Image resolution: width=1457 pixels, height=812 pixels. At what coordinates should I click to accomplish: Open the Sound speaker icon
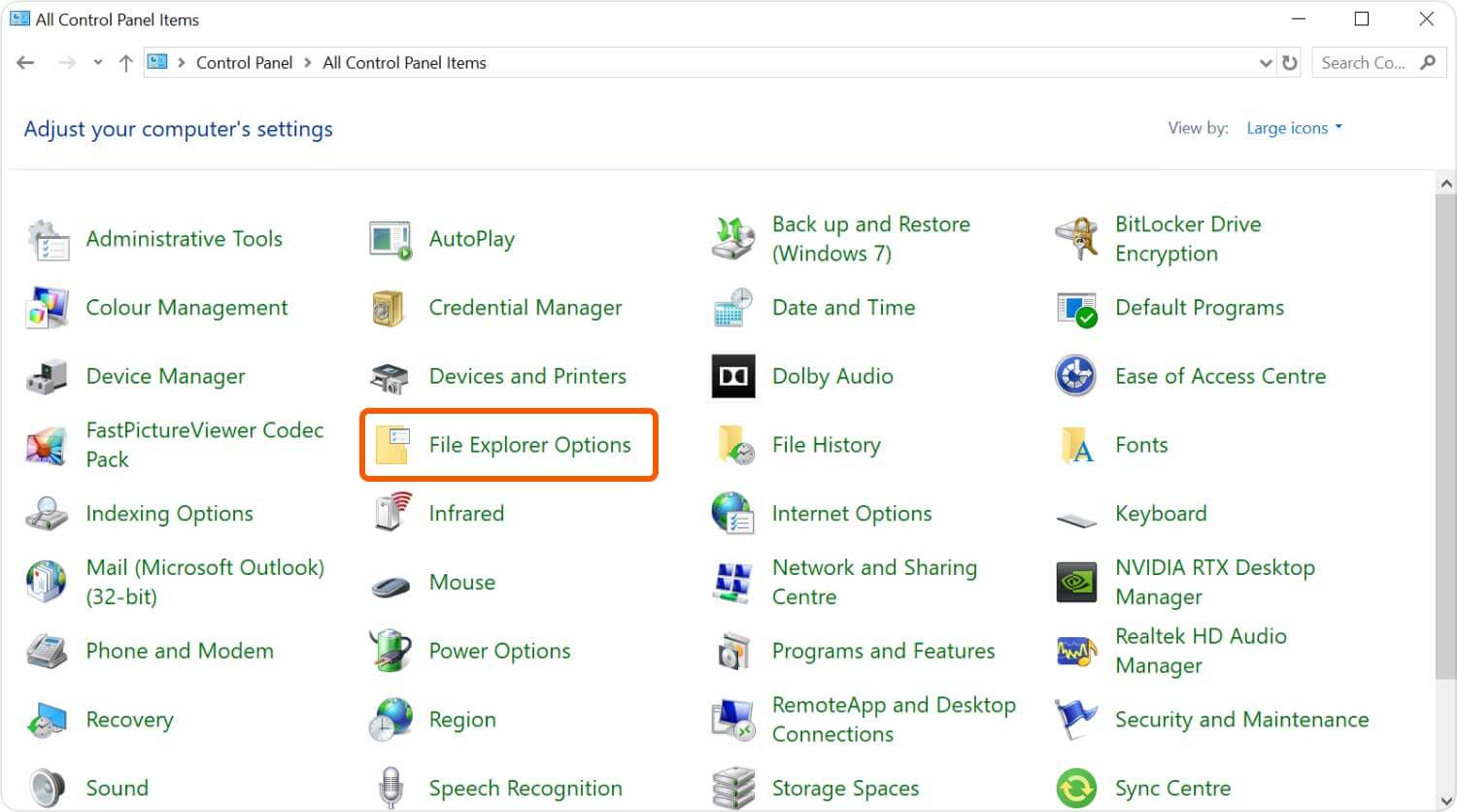(48, 789)
